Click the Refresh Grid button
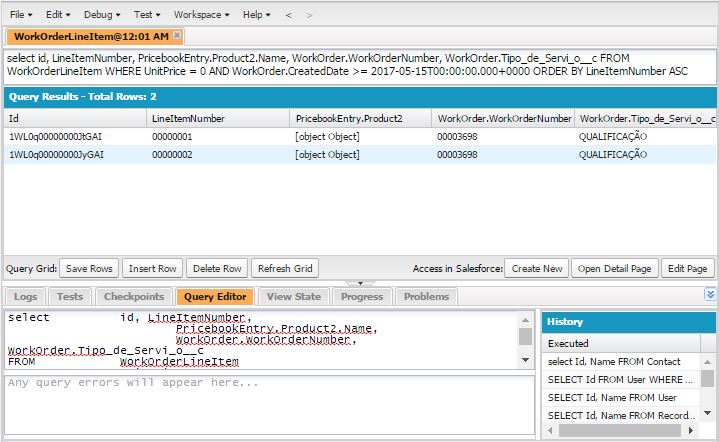Image resolution: width=719 pixels, height=442 pixels. pos(285,268)
